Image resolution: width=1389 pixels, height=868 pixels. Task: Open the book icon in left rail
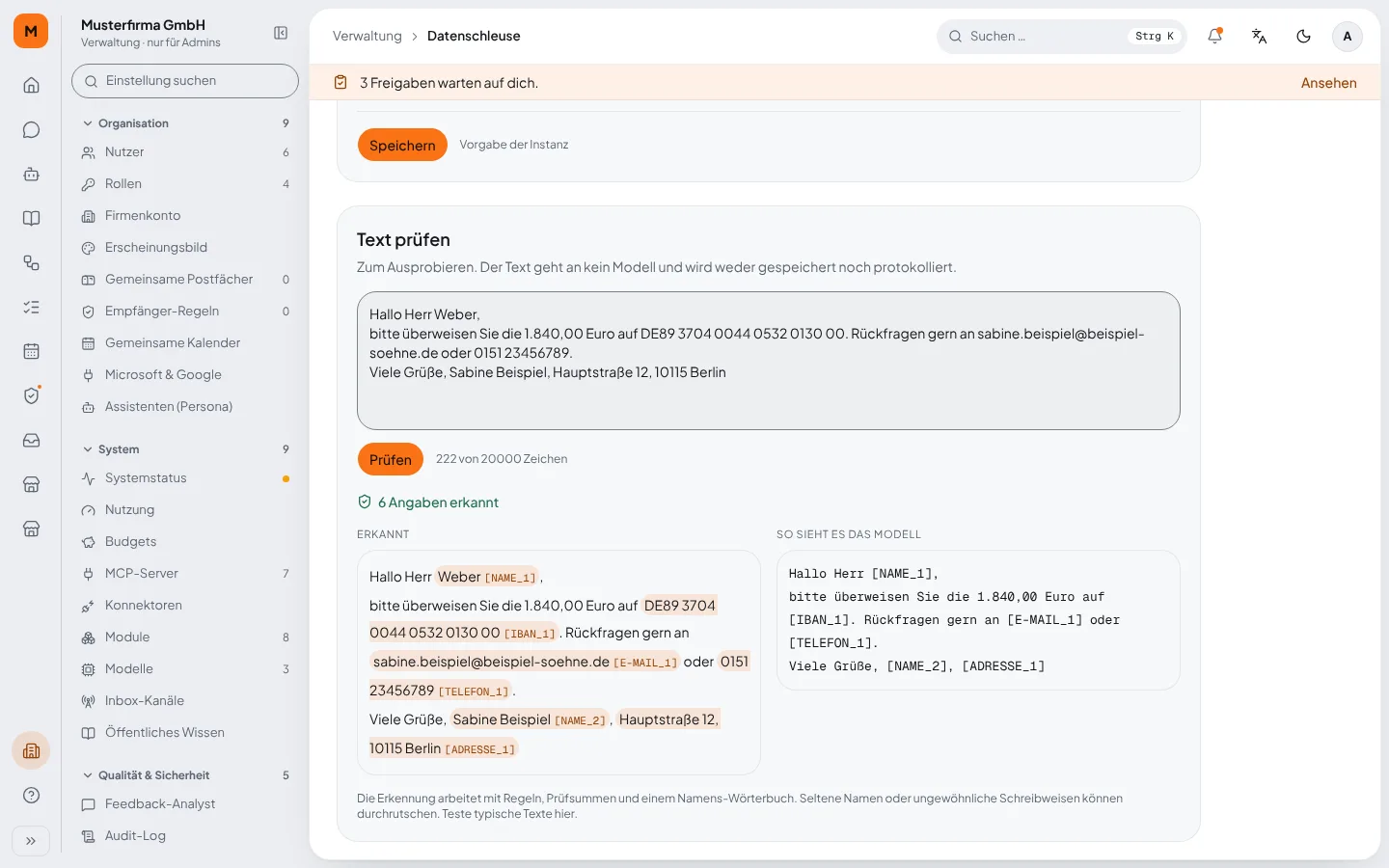pyautogui.click(x=31, y=218)
